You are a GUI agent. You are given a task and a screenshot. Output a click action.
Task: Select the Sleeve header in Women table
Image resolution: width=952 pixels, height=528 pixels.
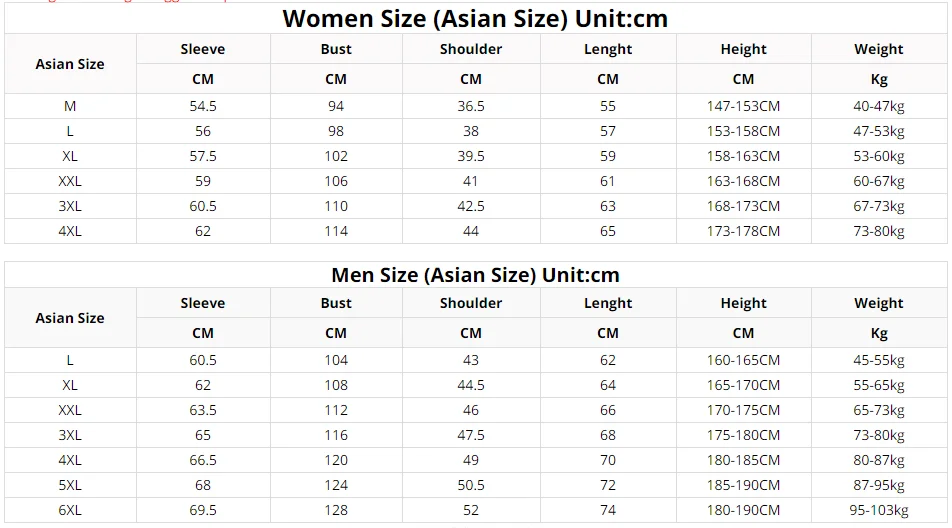pos(203,49)
